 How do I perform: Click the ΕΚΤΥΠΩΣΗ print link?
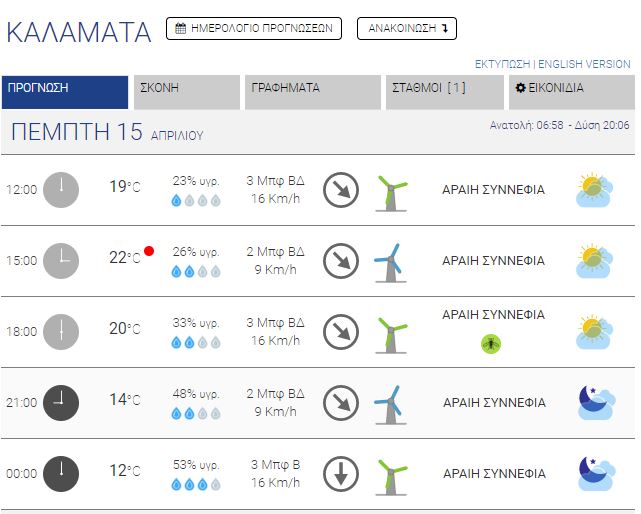pos(502,64)
